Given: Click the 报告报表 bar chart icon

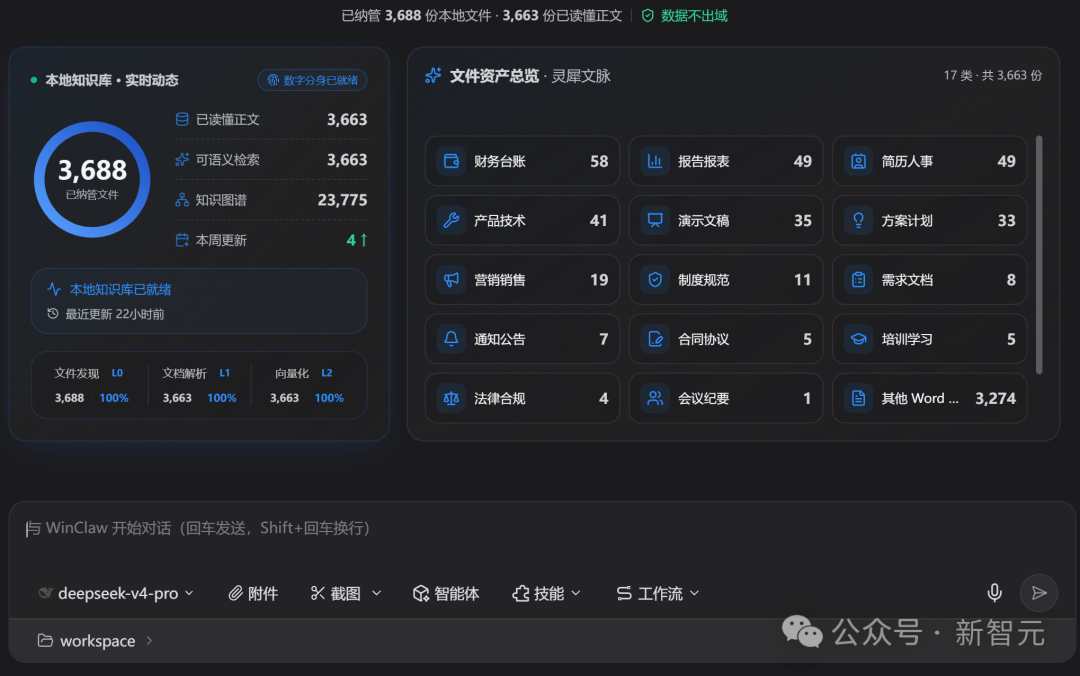Looking at the screenshot, I should 655,161.
